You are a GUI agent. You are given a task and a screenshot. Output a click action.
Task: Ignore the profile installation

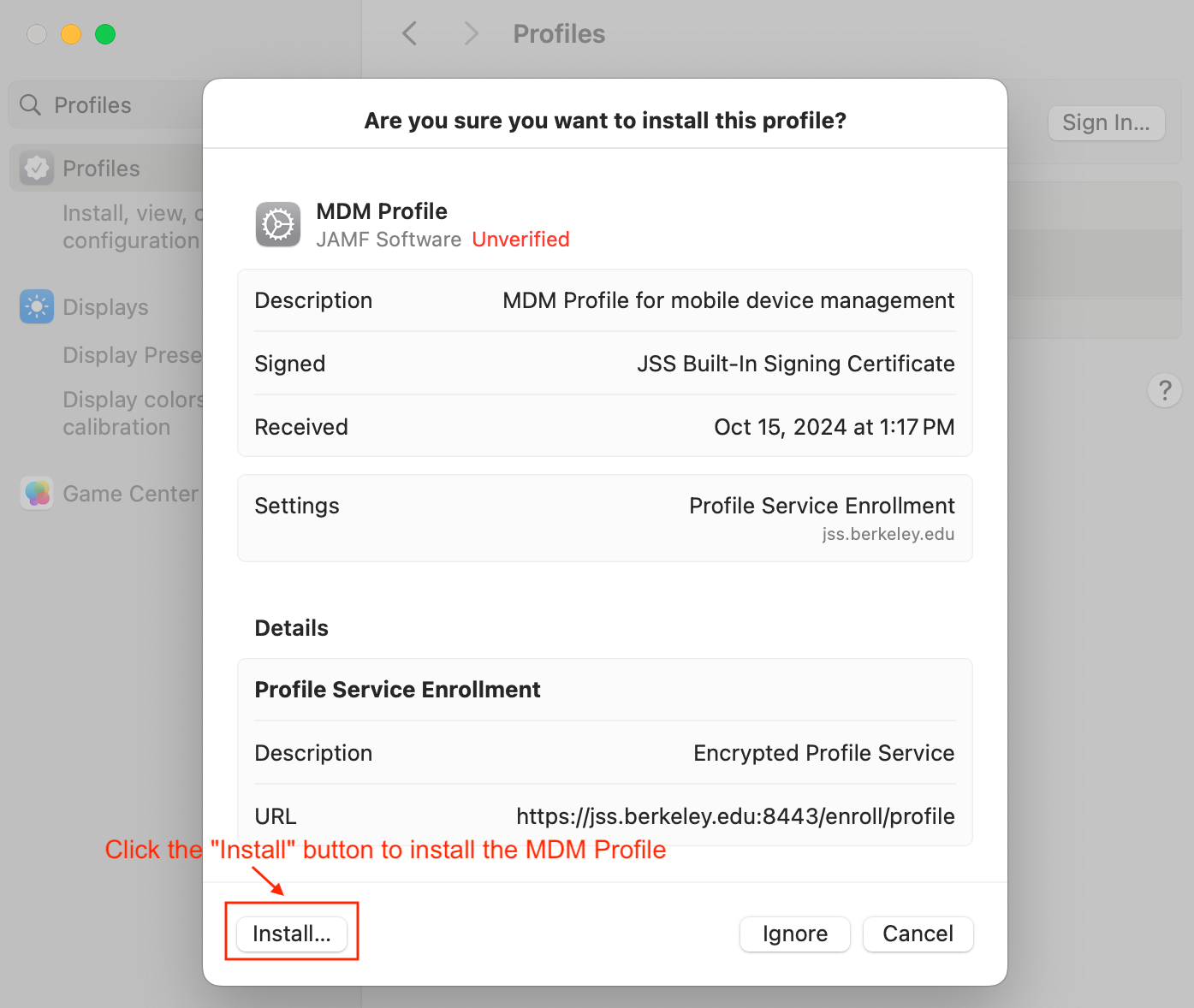click(794, 934)
